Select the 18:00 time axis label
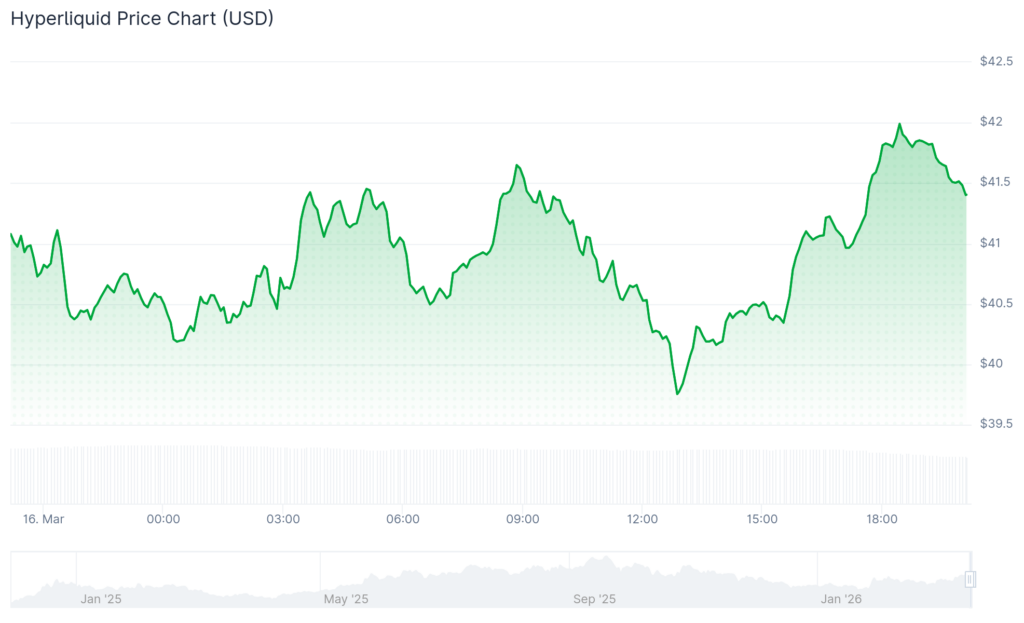The height and width of the screenshot is (623, 1024). (881, 519)
